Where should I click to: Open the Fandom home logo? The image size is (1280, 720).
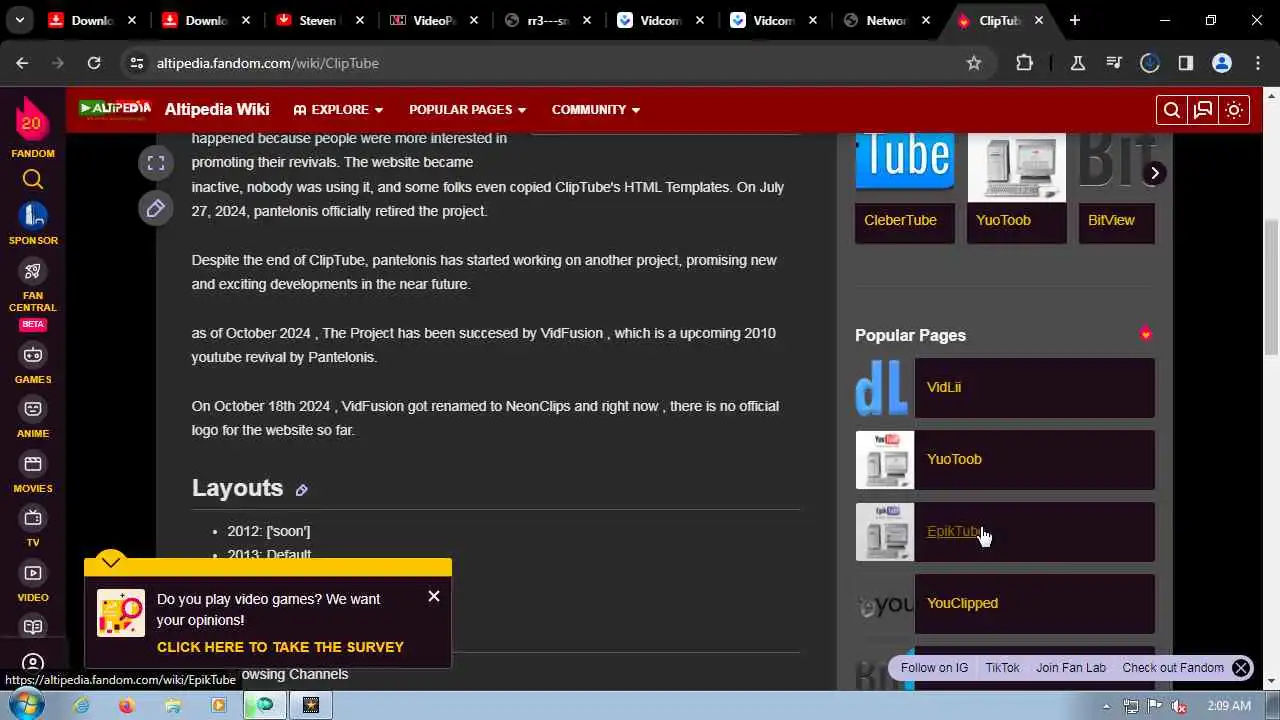pos(32,120)
